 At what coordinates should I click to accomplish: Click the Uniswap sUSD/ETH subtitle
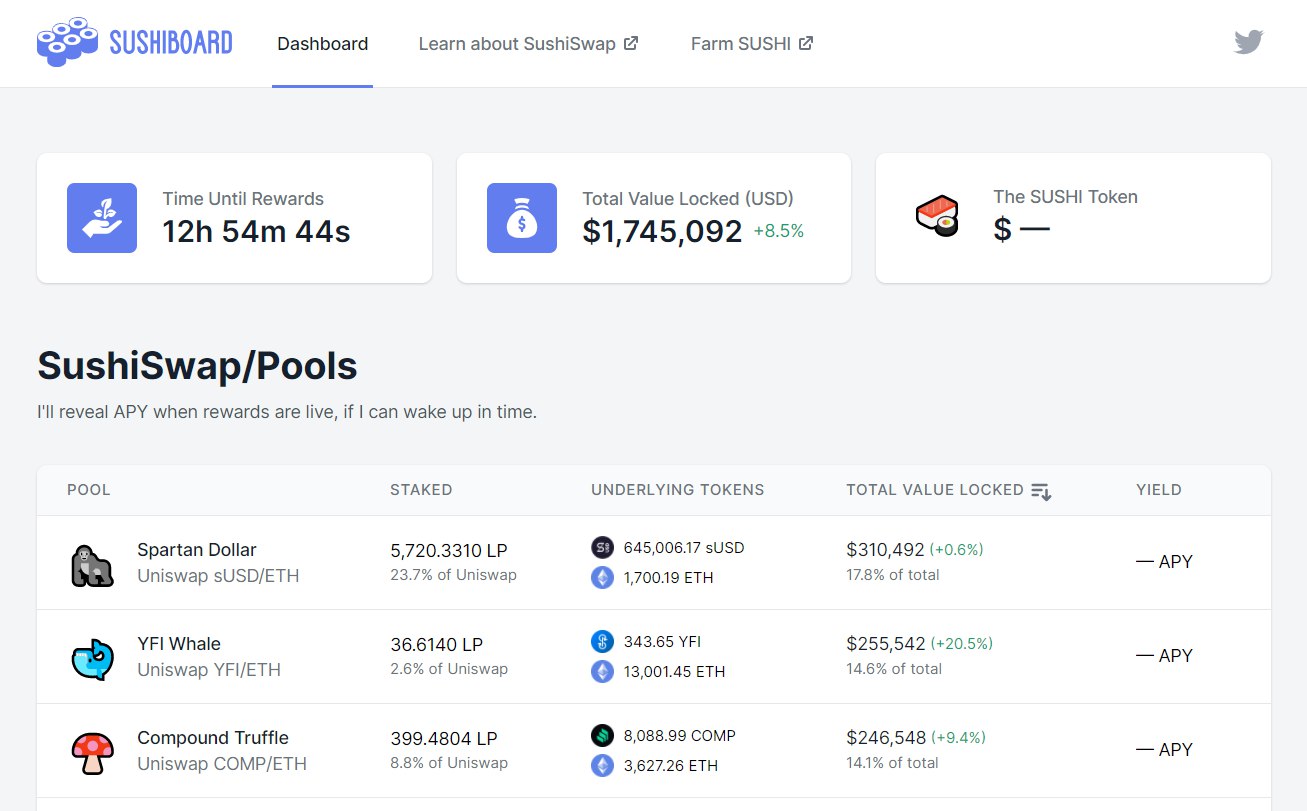tap(218, 576)
